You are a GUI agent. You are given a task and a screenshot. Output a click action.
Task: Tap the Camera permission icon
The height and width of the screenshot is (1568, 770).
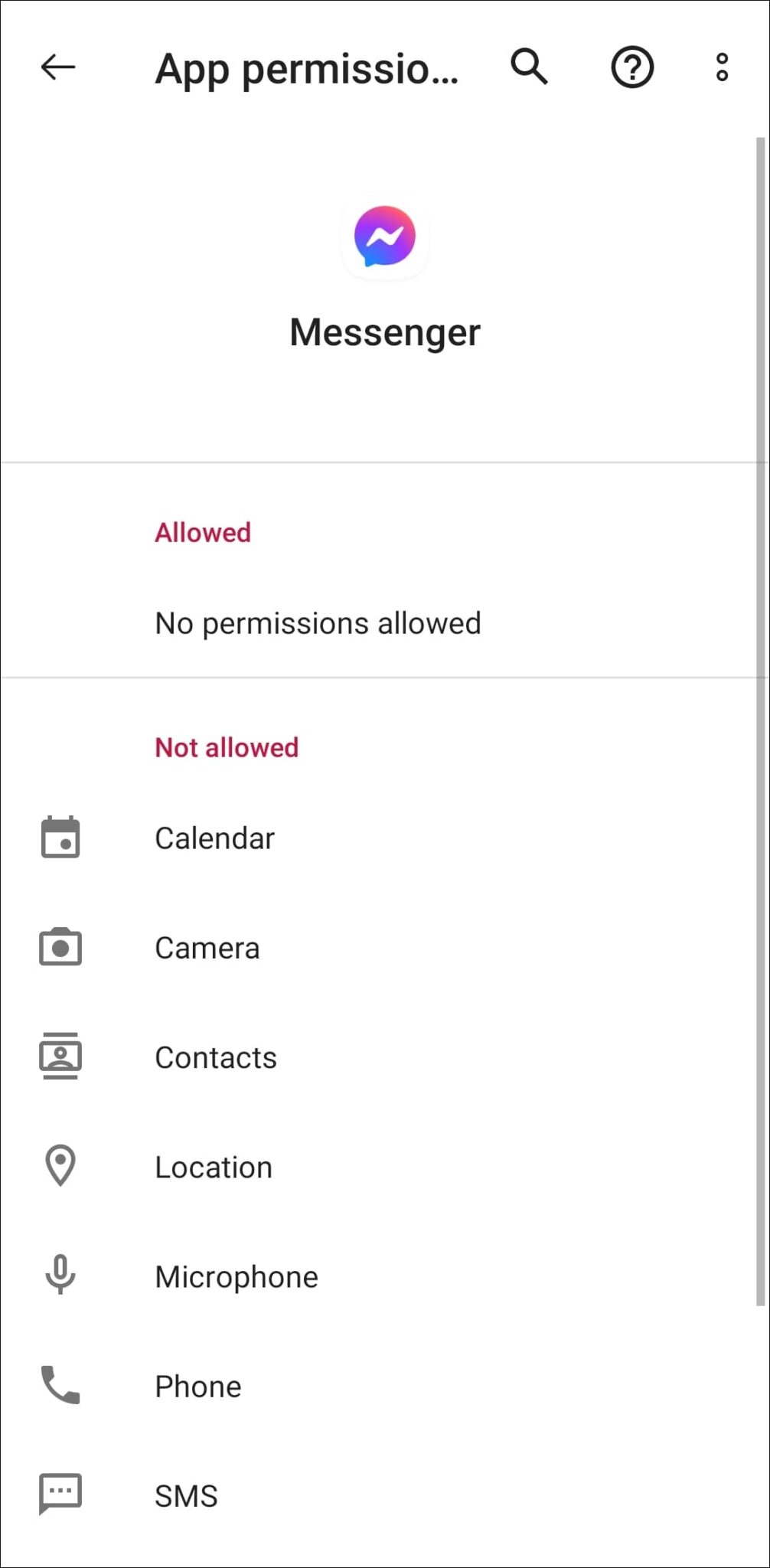click(60, 947)
